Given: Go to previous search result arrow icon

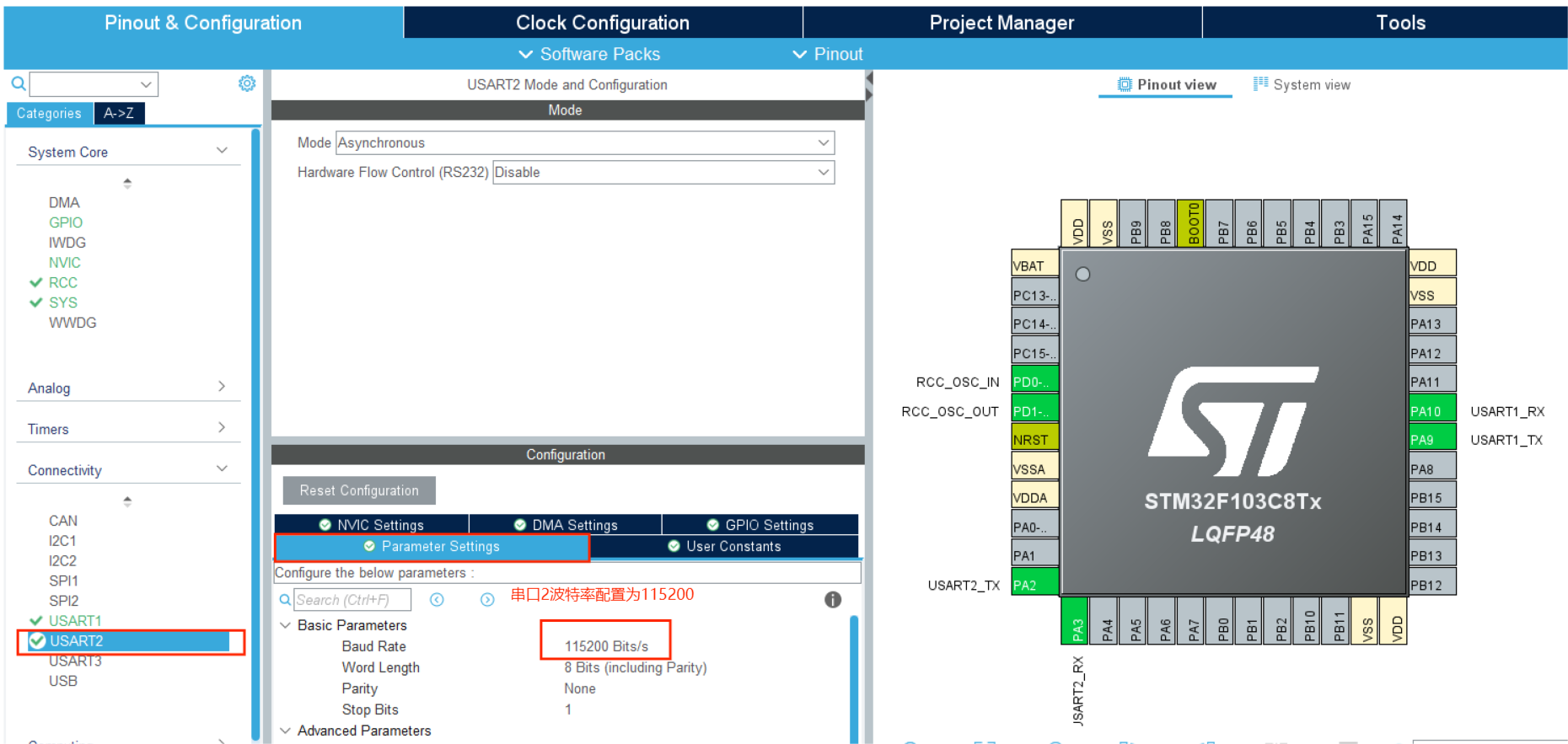Looking at the screenshot, I should tap(437, 599).
